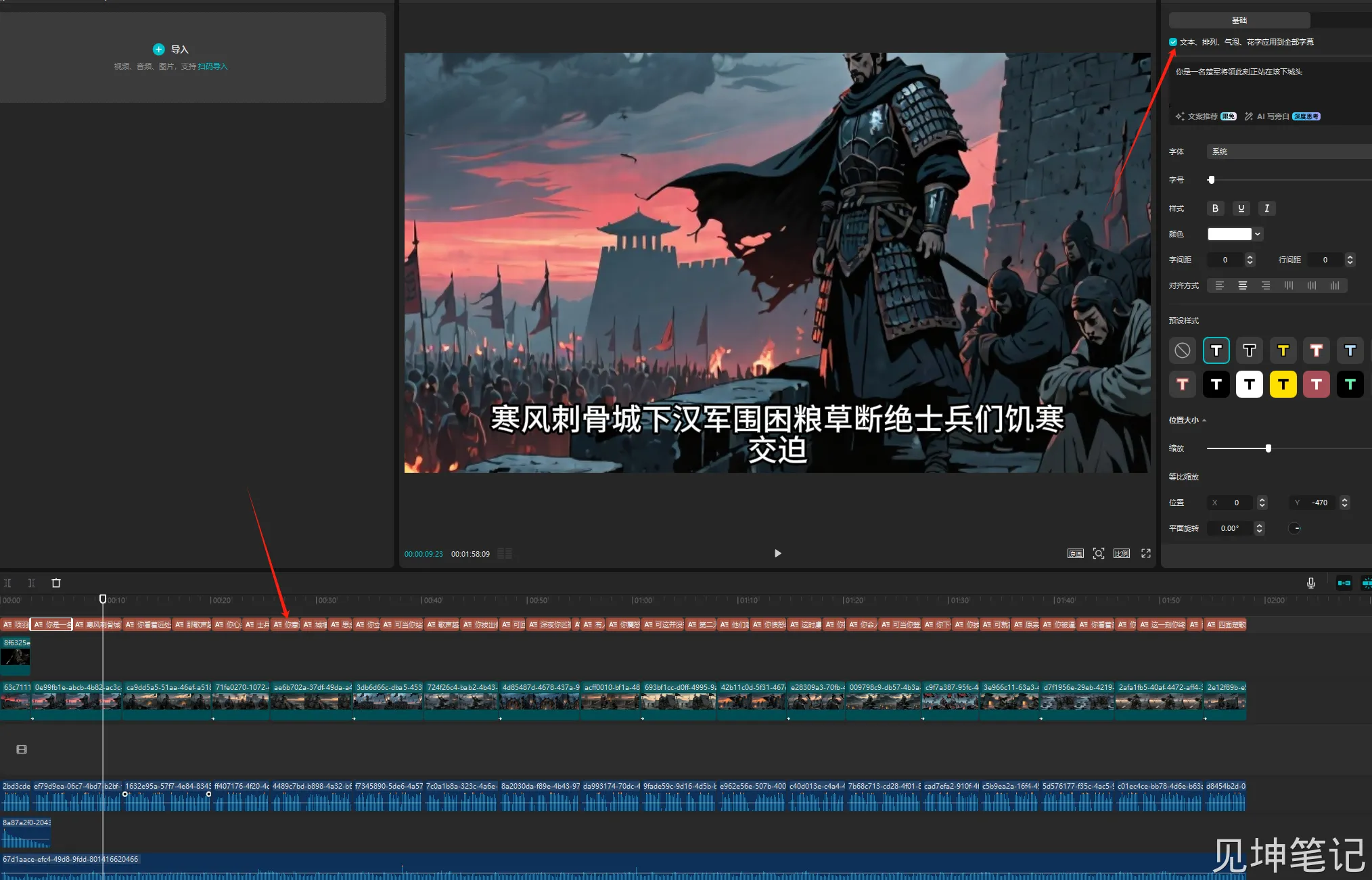
Task: Uncheck apply text styles to all subtitles
Action: (1173, 42)
